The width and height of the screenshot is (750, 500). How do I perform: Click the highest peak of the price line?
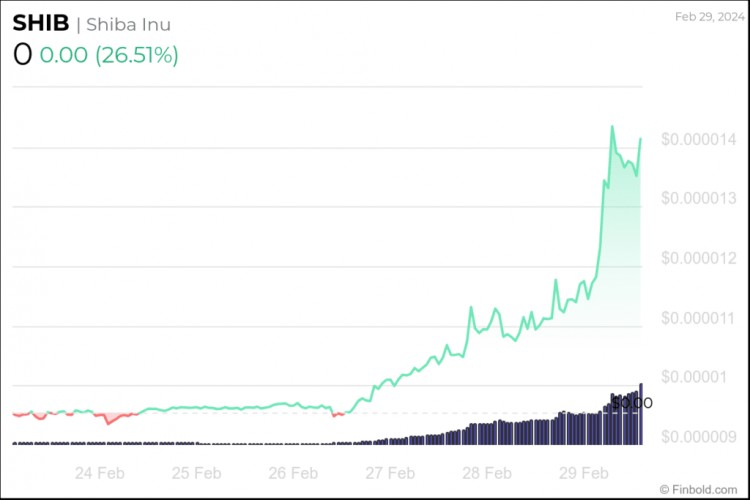612,127
